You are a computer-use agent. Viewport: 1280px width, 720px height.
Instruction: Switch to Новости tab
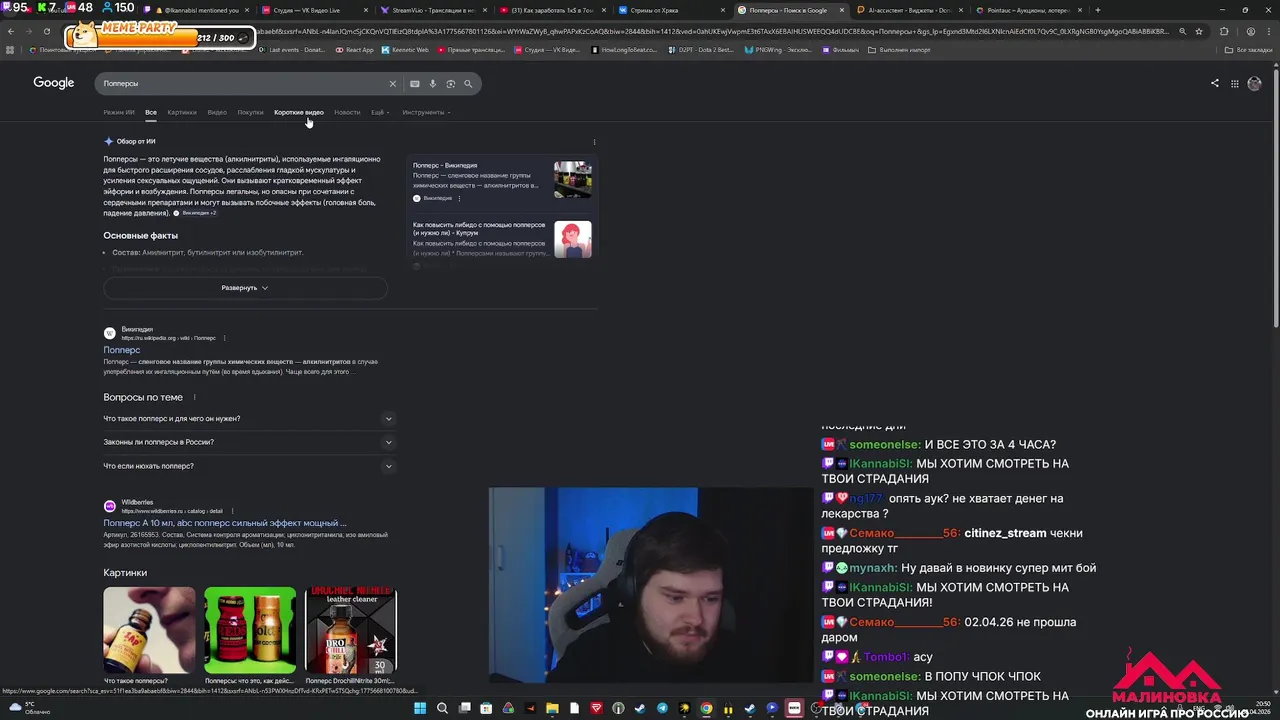(347, 112)
